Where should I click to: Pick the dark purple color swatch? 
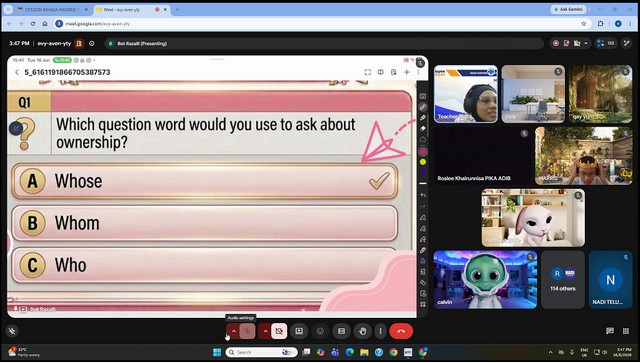423,172
